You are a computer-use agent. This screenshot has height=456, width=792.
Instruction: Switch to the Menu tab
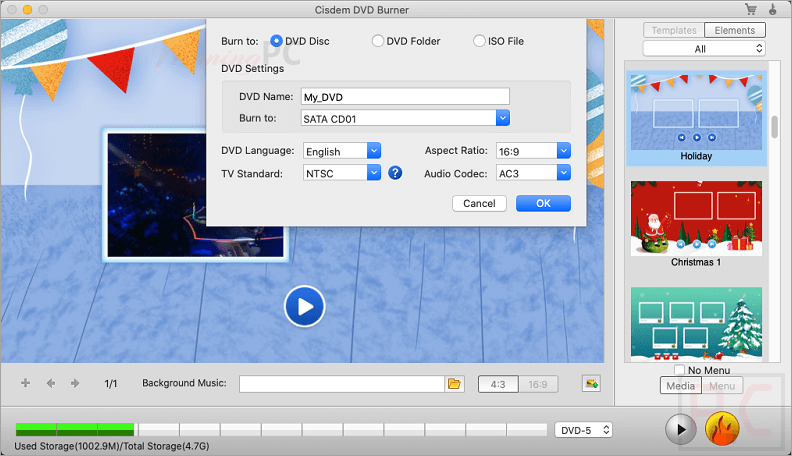[x=722, y=385]
